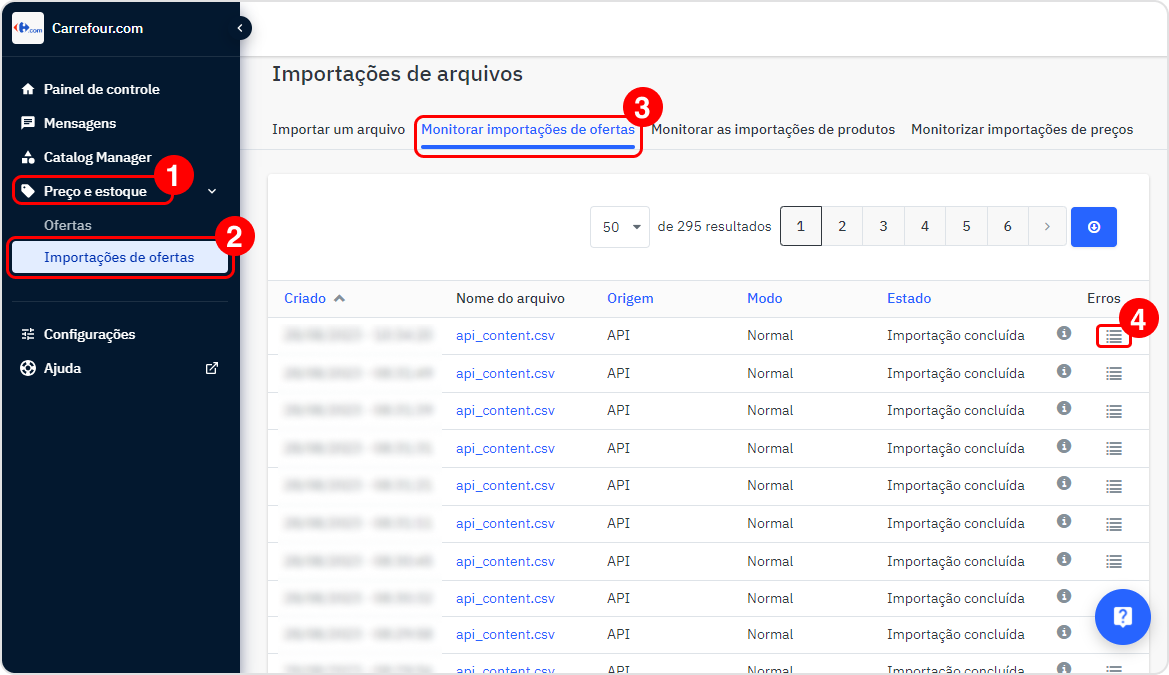Go to pagination page 5
This screenshot has width=1169, height=675.
pos(966,226)
